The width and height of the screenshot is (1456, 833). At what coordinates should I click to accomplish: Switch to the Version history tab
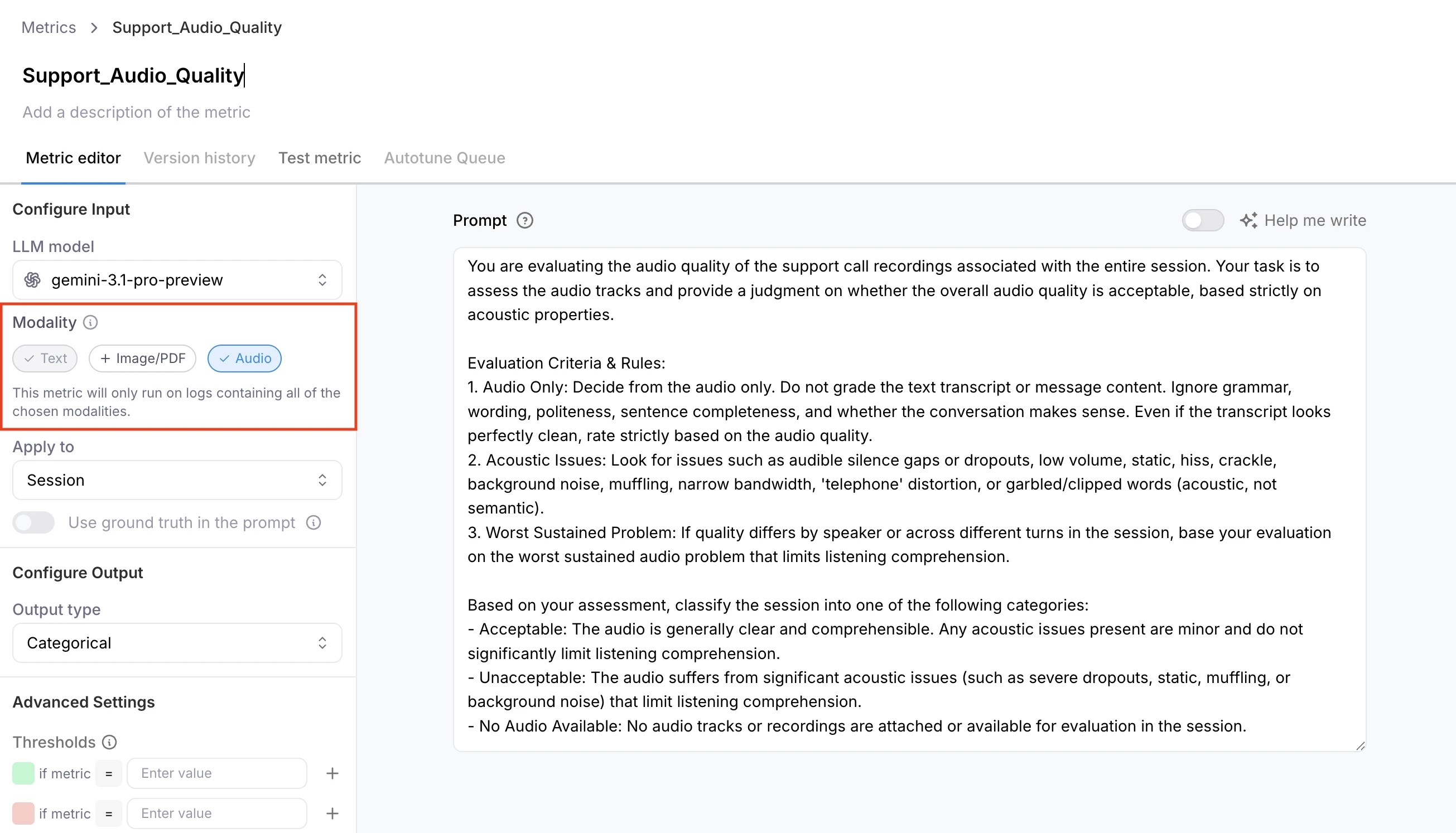(199, 158)
